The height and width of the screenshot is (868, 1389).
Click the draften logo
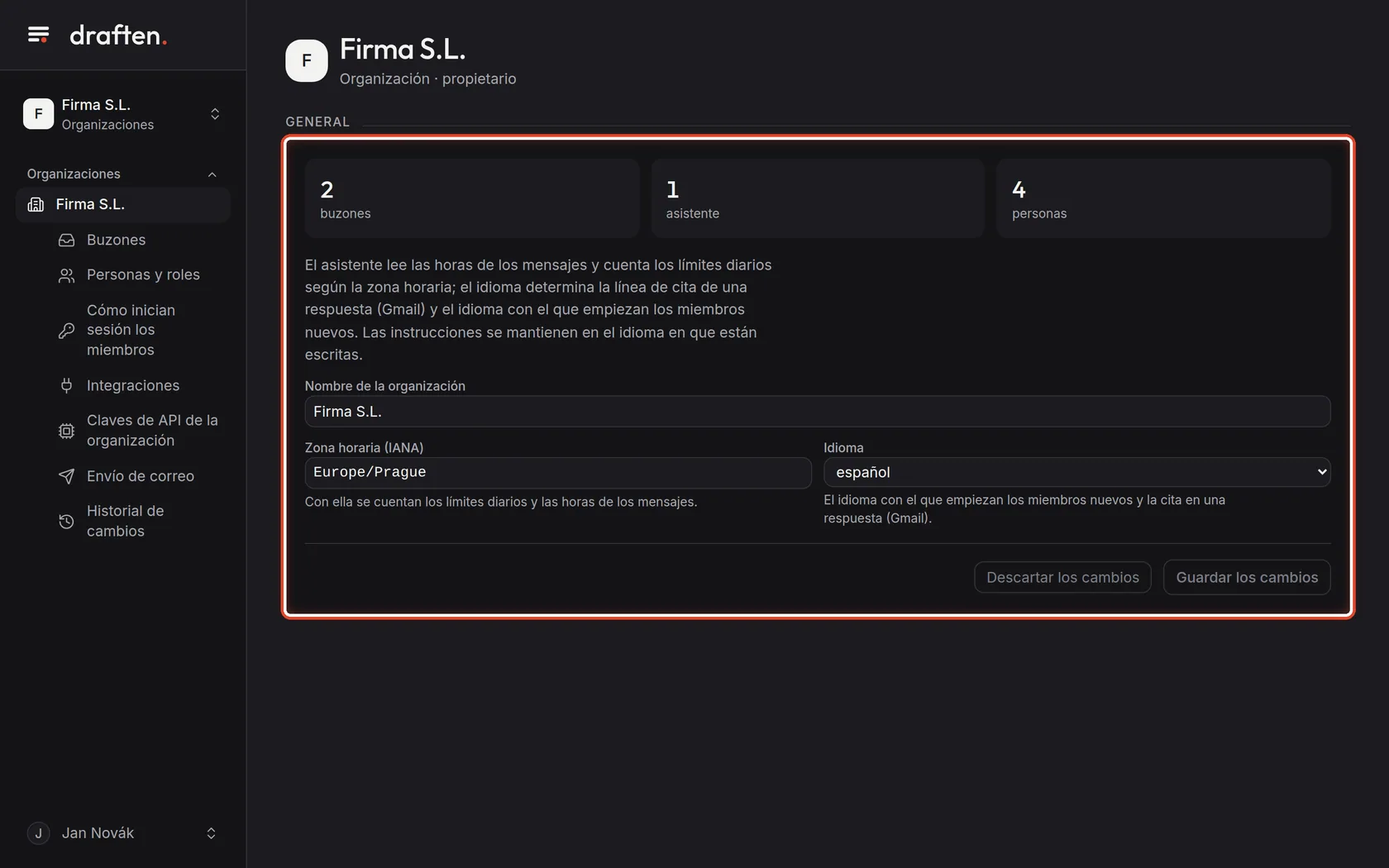point(118,35)
